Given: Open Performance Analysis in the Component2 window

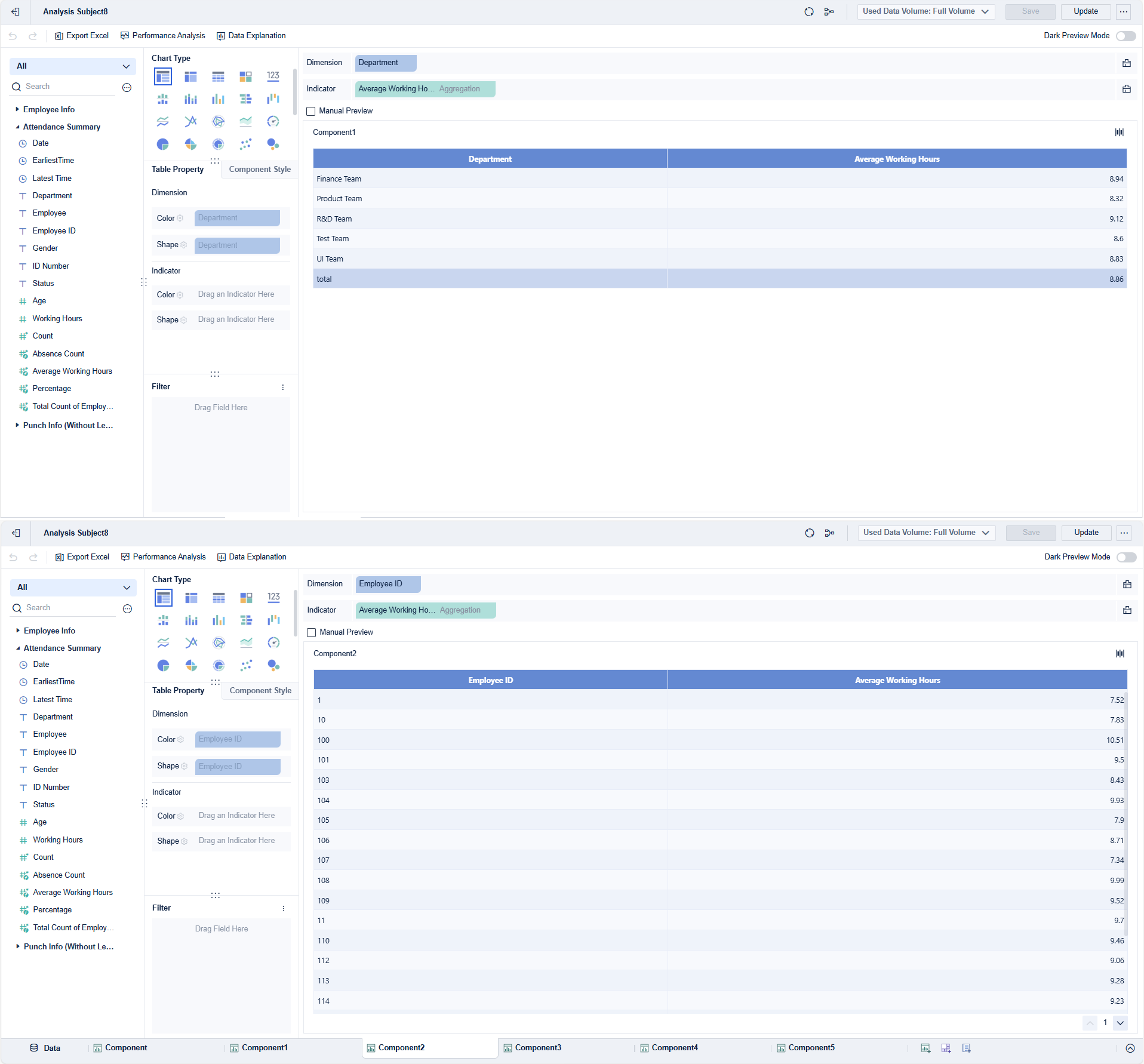Looking at the screenshot, I should (x=163, y=557).
